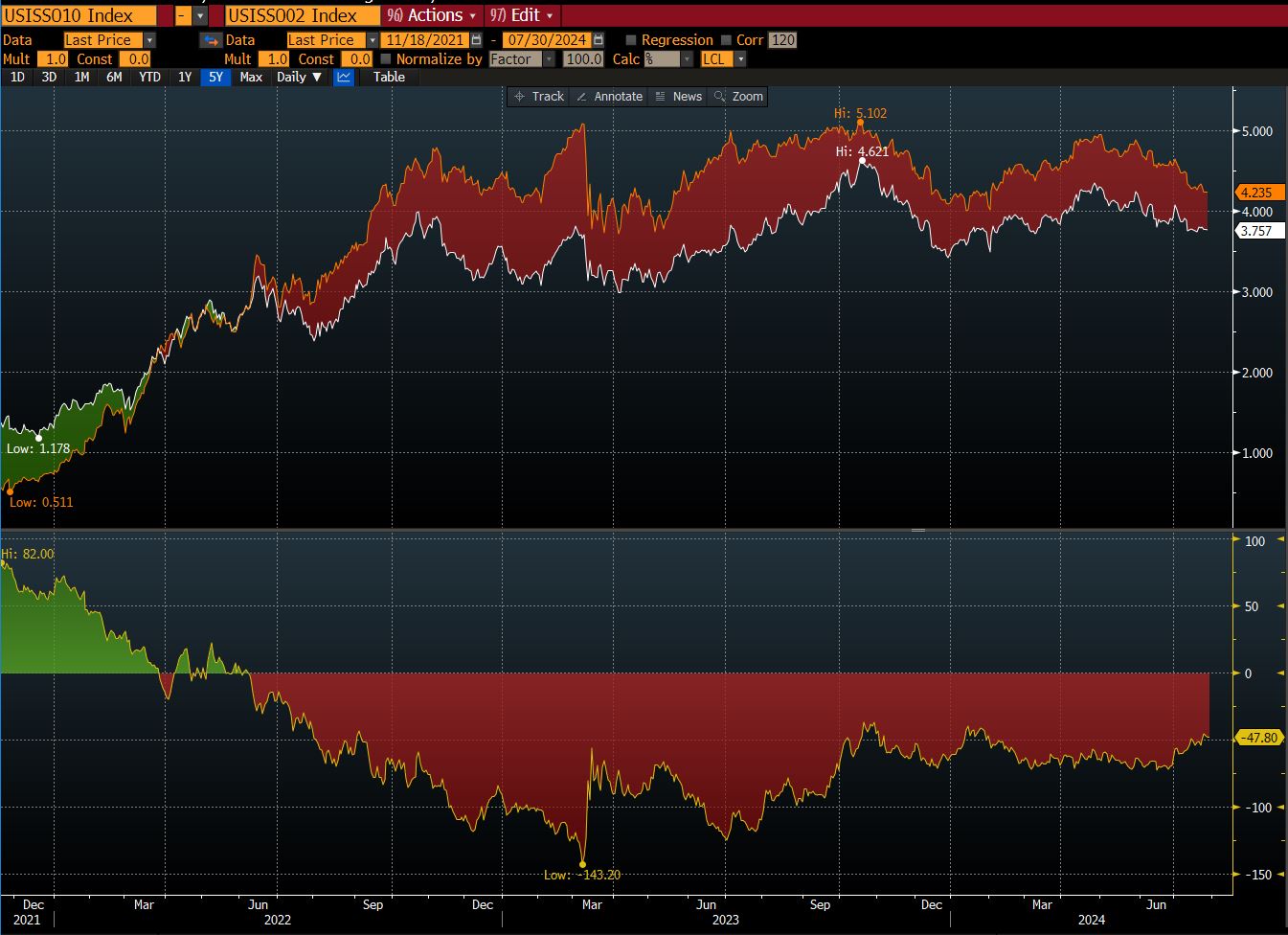Click the line chart type icon
This screenshot has height=935, width=1288.
point(343,77)
